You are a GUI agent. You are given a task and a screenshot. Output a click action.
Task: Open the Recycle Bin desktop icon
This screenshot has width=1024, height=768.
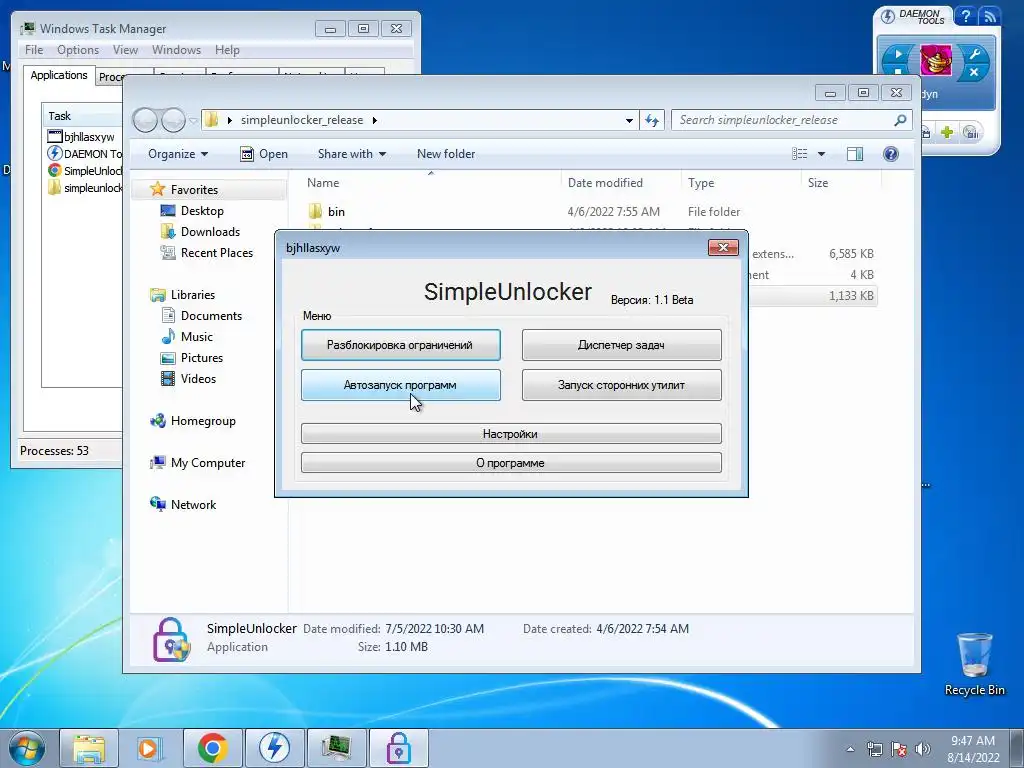pos(974,663)
